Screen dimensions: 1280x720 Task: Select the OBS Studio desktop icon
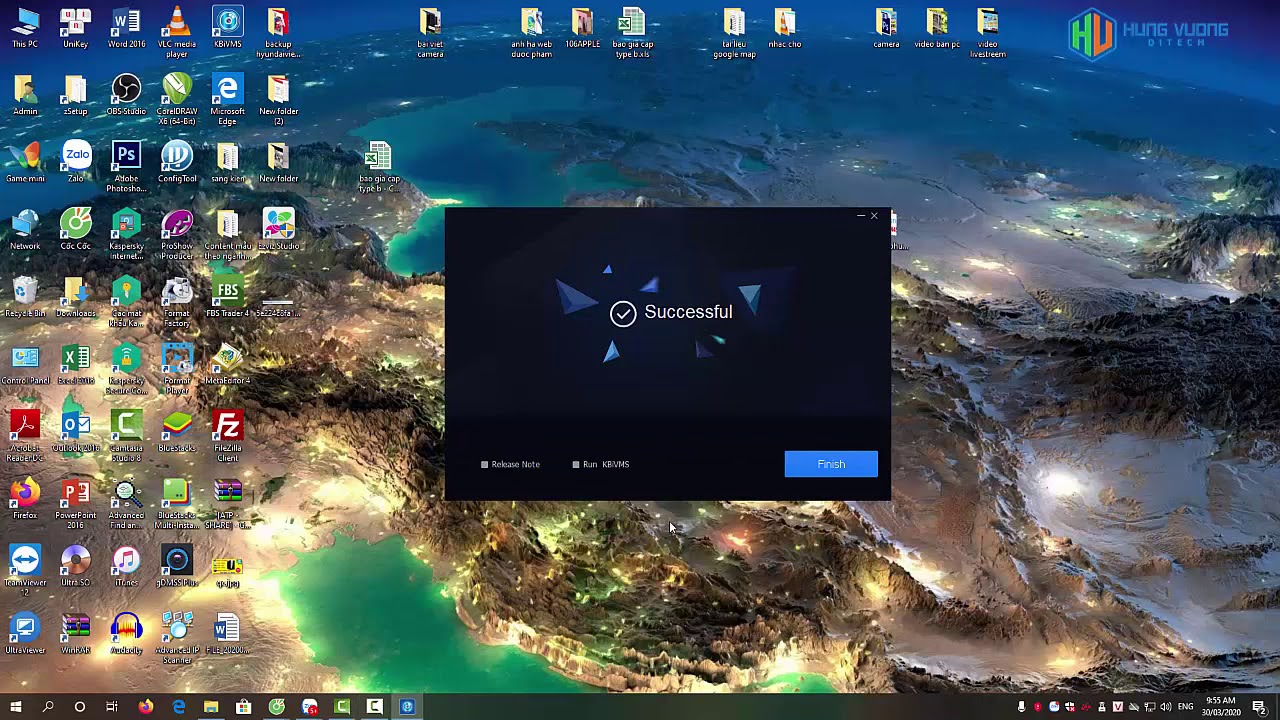[x=126, y=95]
